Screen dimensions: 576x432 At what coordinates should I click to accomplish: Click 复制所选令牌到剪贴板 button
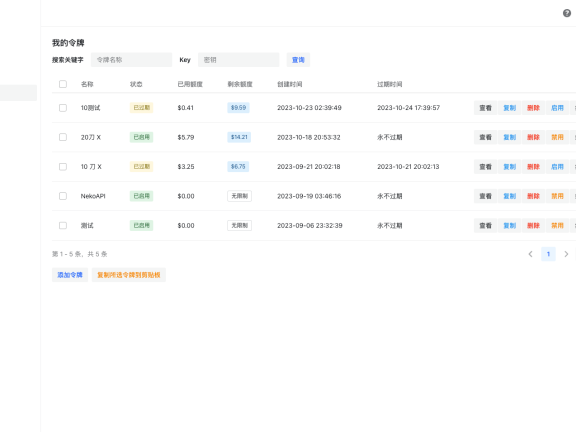[129, 275]
